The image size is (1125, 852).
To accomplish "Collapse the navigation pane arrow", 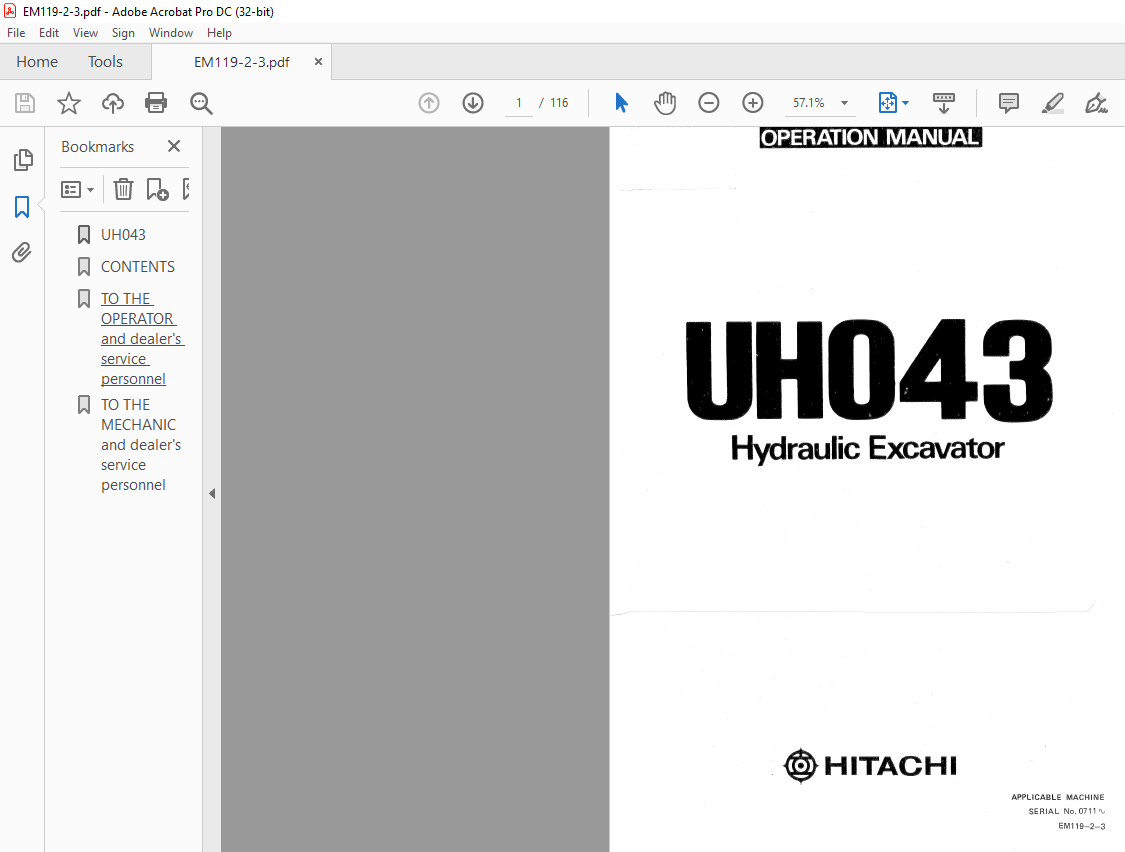I will click(212, 494).
